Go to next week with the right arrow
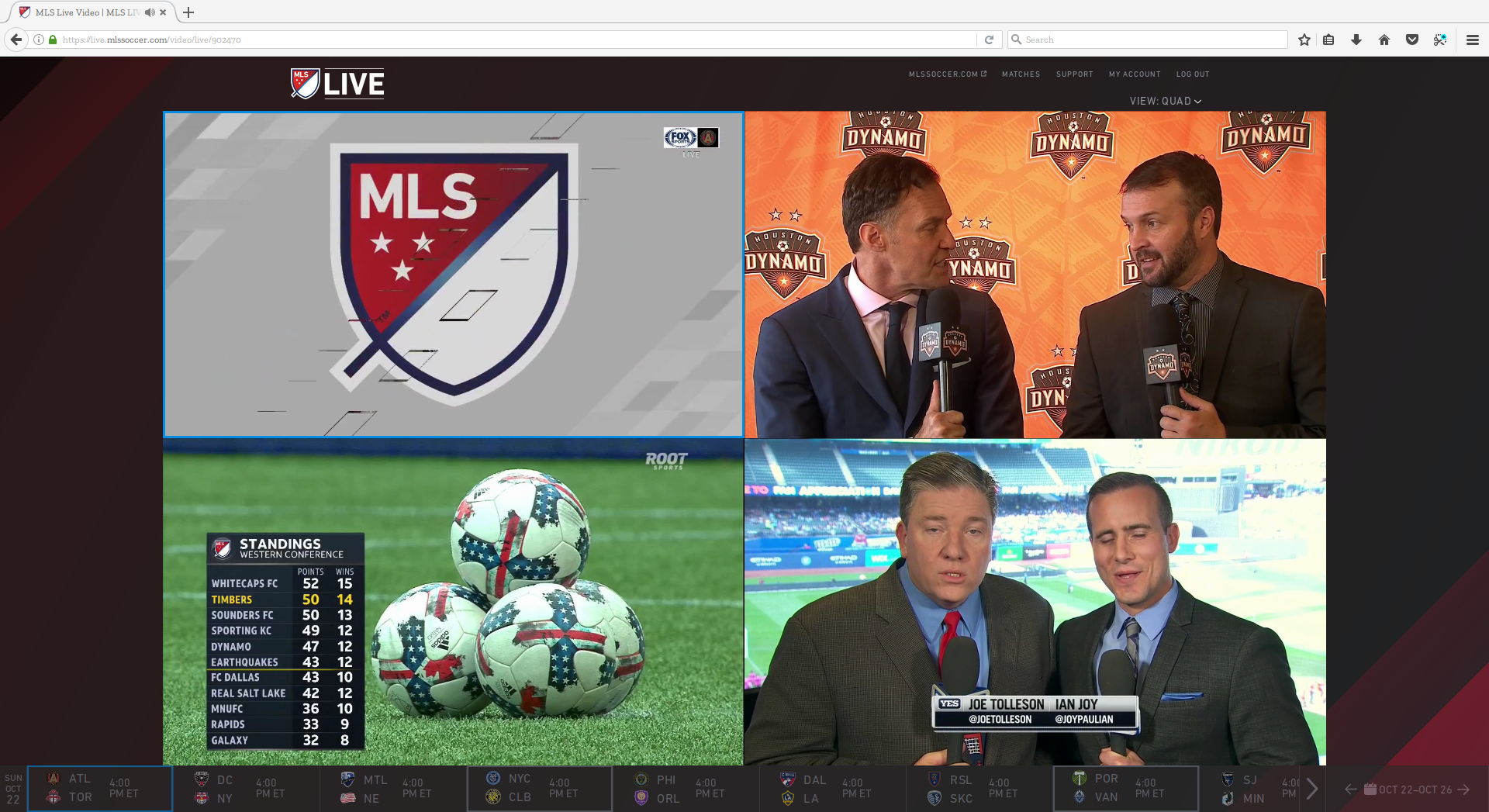Screen dimensions: 1489x812 pyautogui.click(x=1463, y=790)
